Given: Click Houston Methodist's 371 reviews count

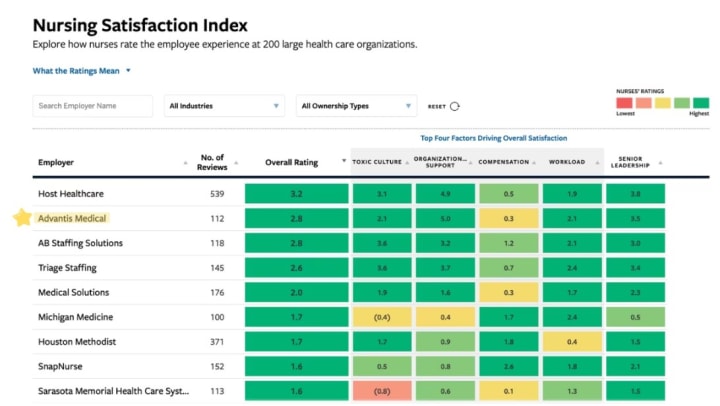Looking at the screenshot, I should (x=217, y=342).
